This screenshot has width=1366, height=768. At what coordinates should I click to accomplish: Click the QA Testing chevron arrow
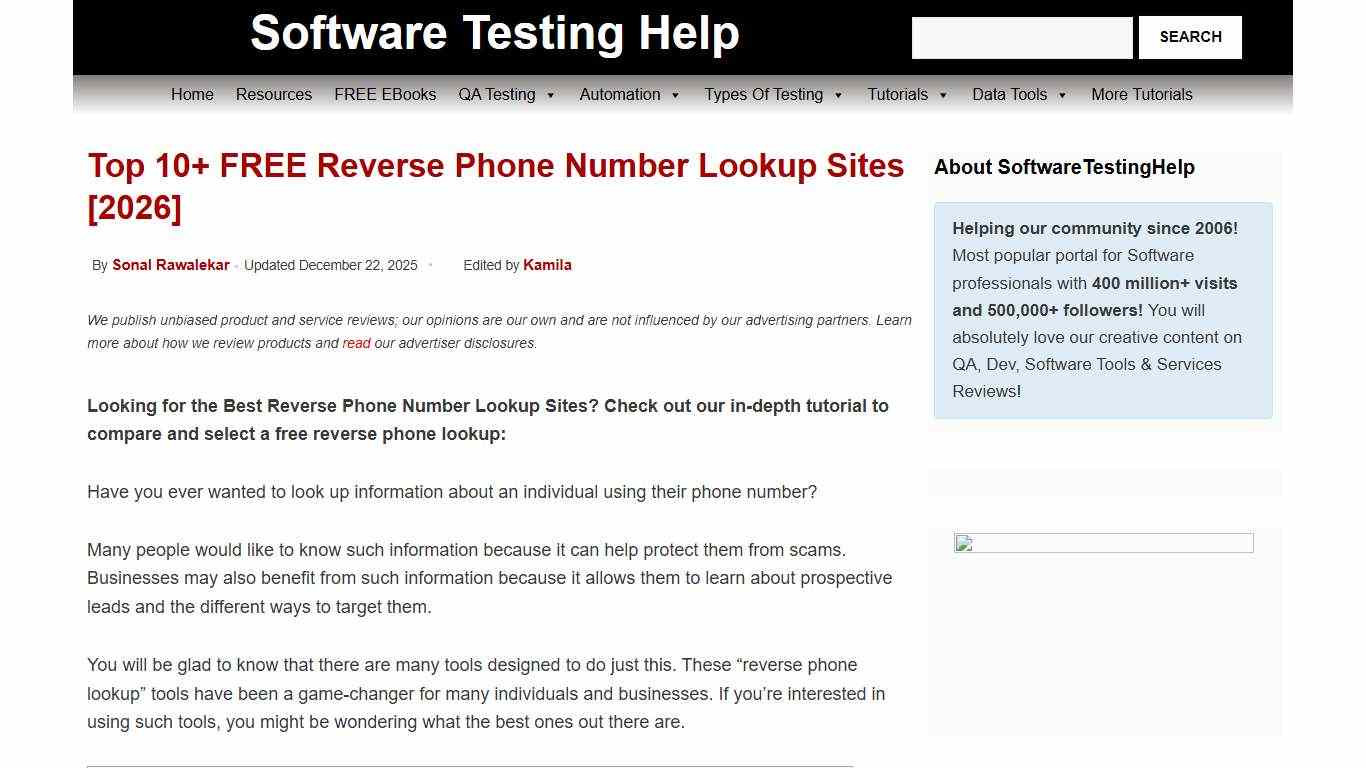548,95
